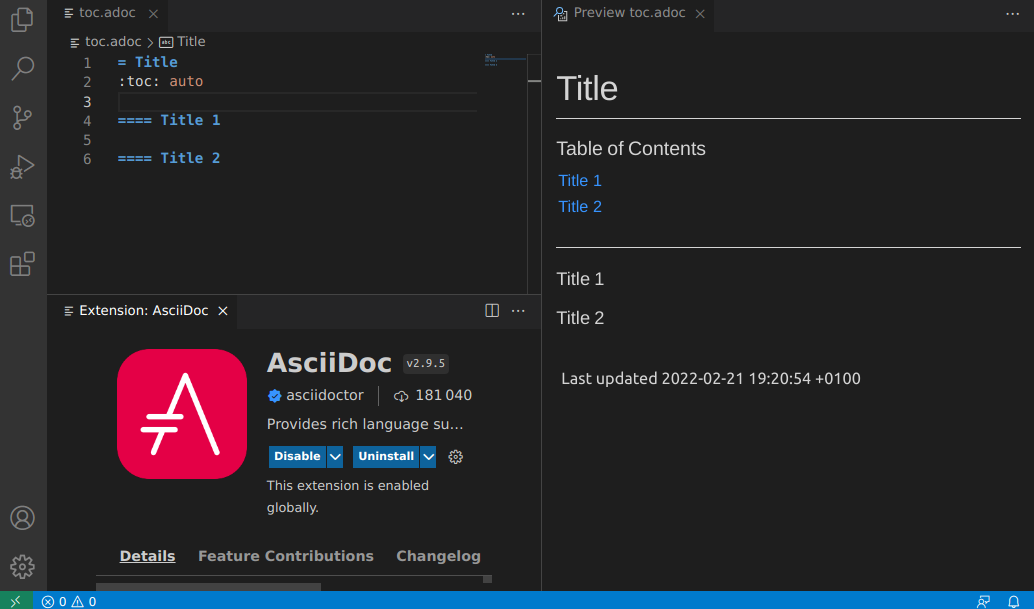Click the horizontal scrollbar below the Details tab
The image size is (1034, 609).
(x=208, y=586)
